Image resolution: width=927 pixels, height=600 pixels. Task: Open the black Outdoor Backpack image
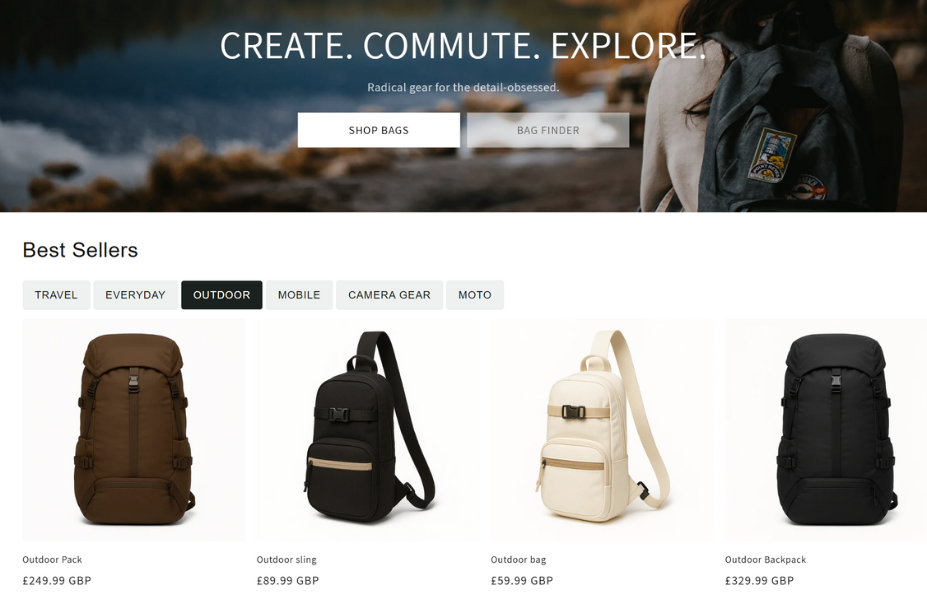[826, 430]
